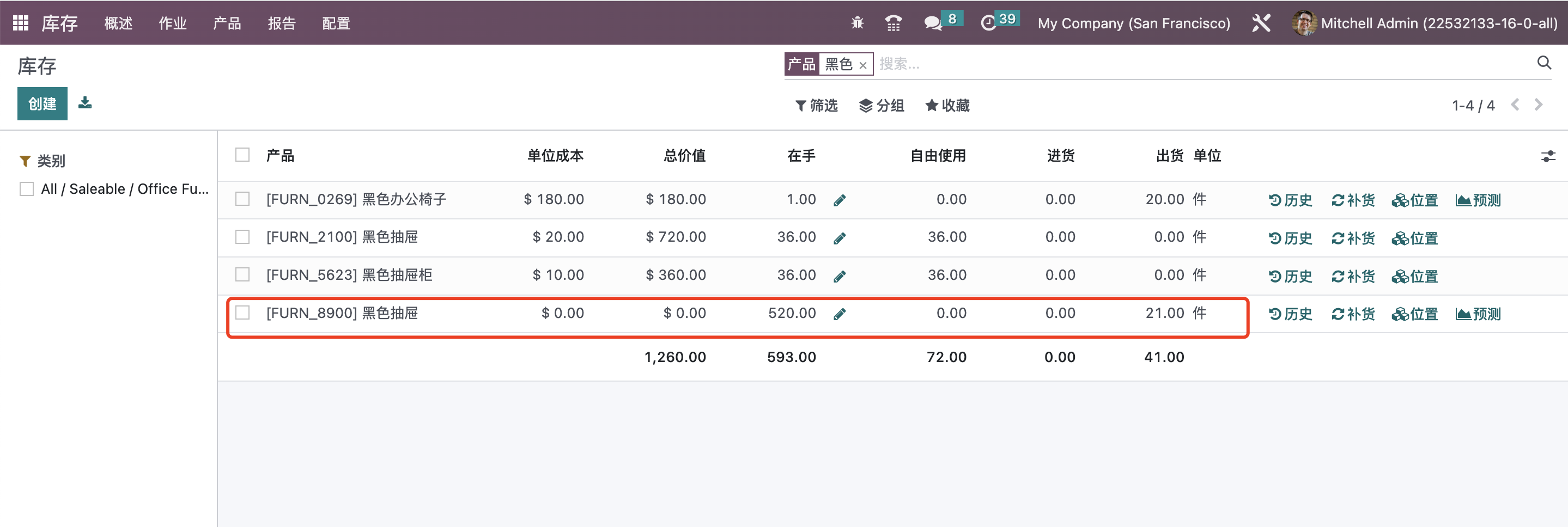This screenshot has height=527, width=1568.
Task: Open the 配置 menu
Action: pos(336,23)
